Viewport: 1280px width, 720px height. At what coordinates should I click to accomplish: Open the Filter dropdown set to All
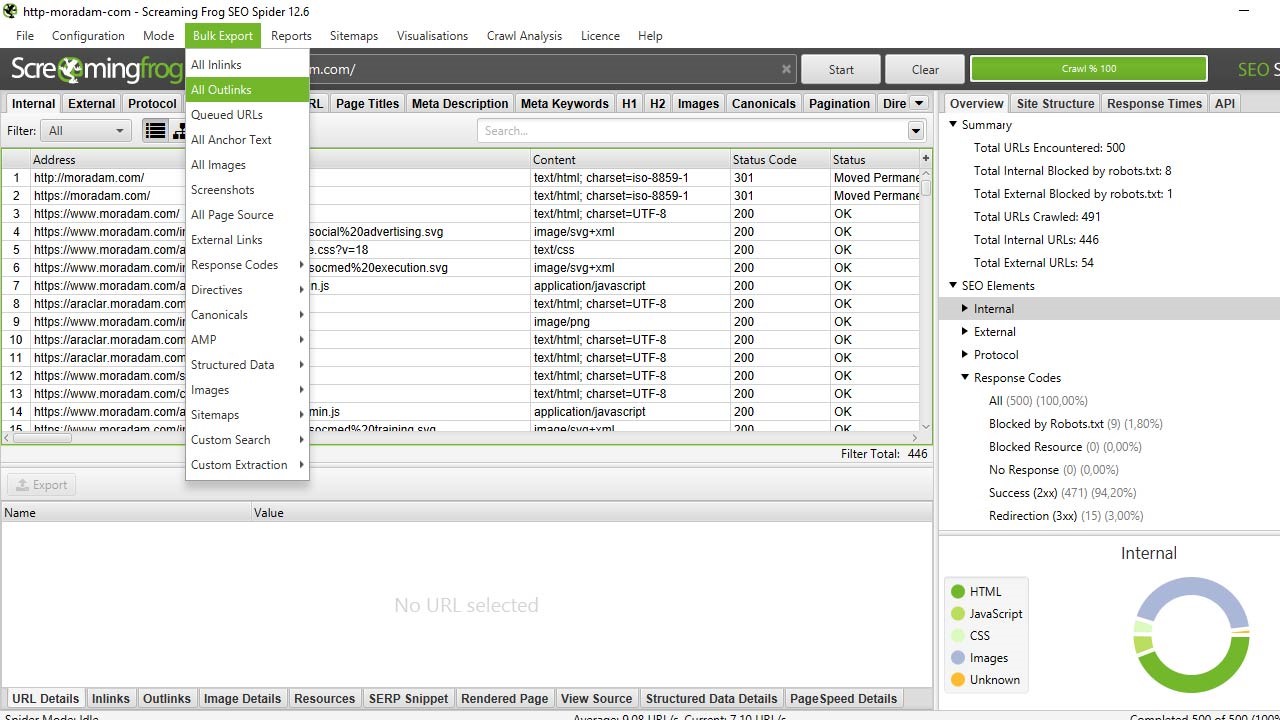click(87, 131)
